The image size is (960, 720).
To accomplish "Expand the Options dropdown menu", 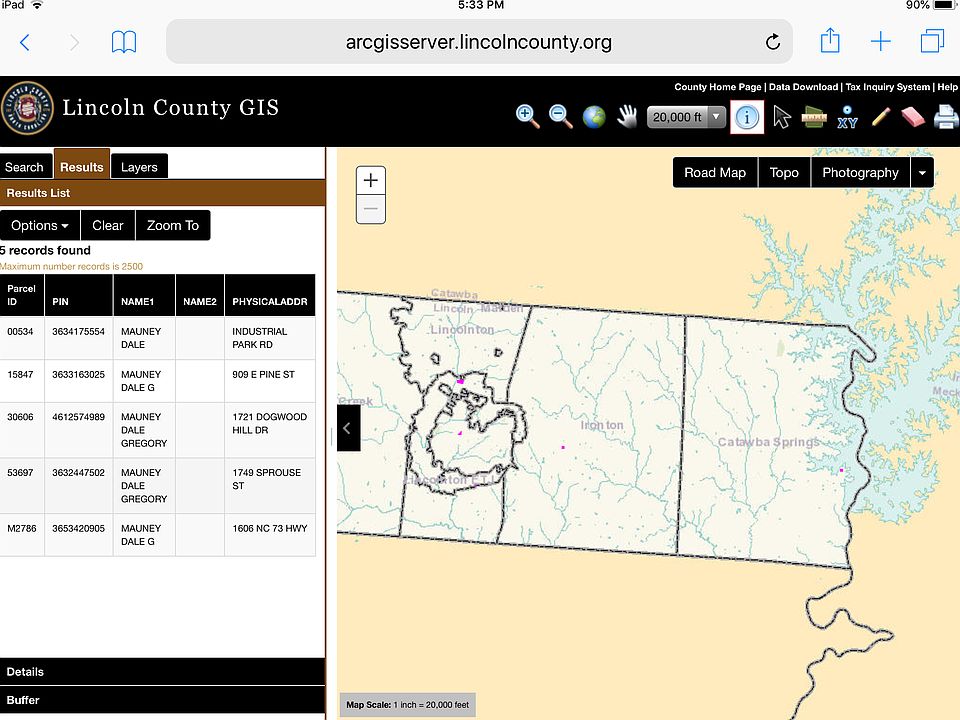I will coord(40,225).
